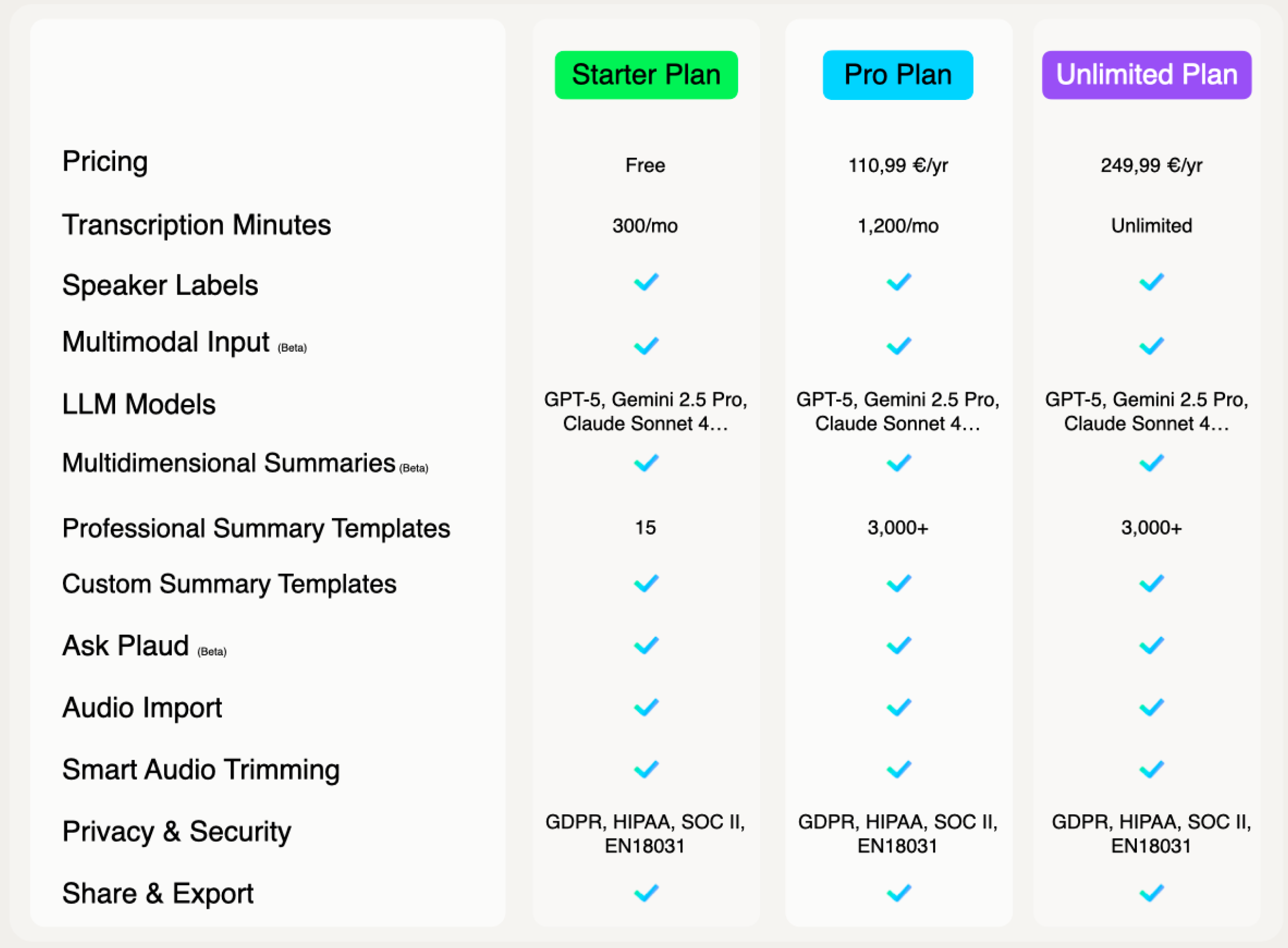Click Audio Import checkmark under Unlimited Plan

tap(1151, 707)
